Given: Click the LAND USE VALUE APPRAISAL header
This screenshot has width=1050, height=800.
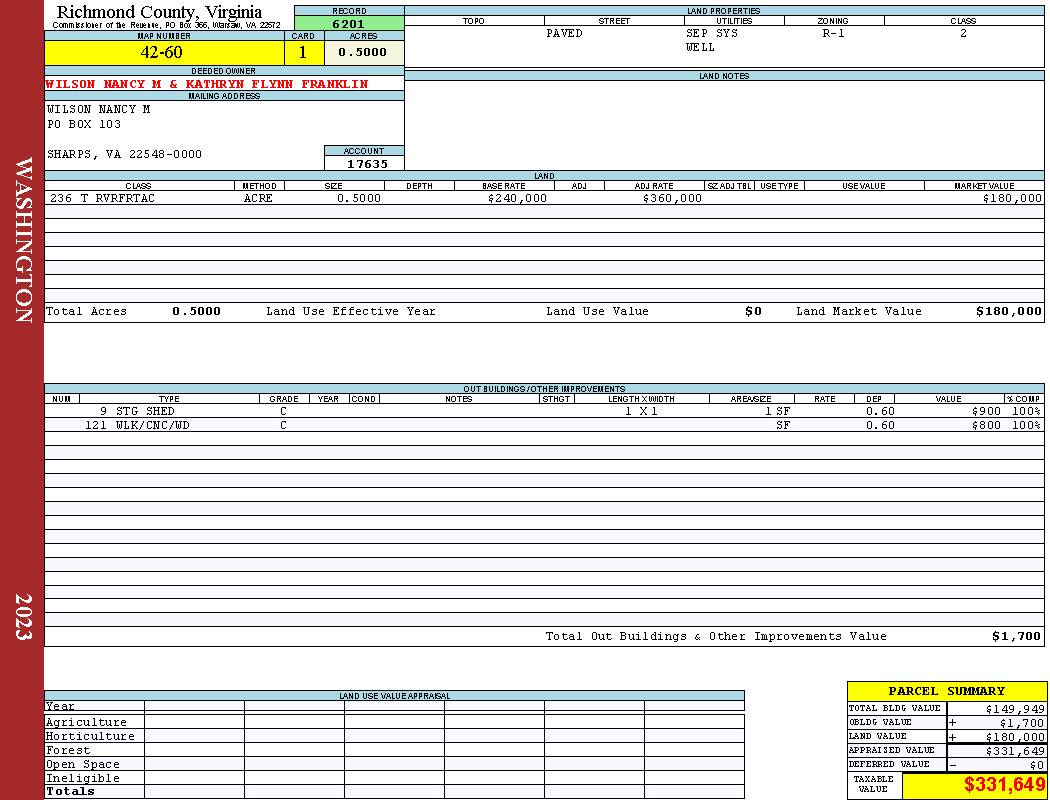Looking at the screenshot, I should click(394, 696).
